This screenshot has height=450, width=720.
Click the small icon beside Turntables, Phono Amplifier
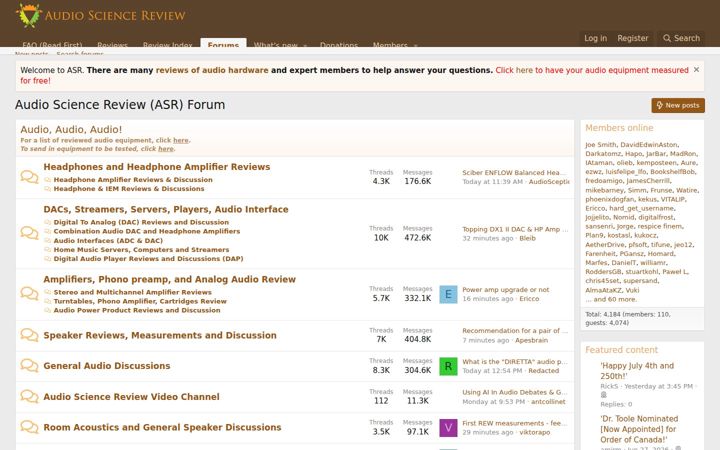click(47, 301)
